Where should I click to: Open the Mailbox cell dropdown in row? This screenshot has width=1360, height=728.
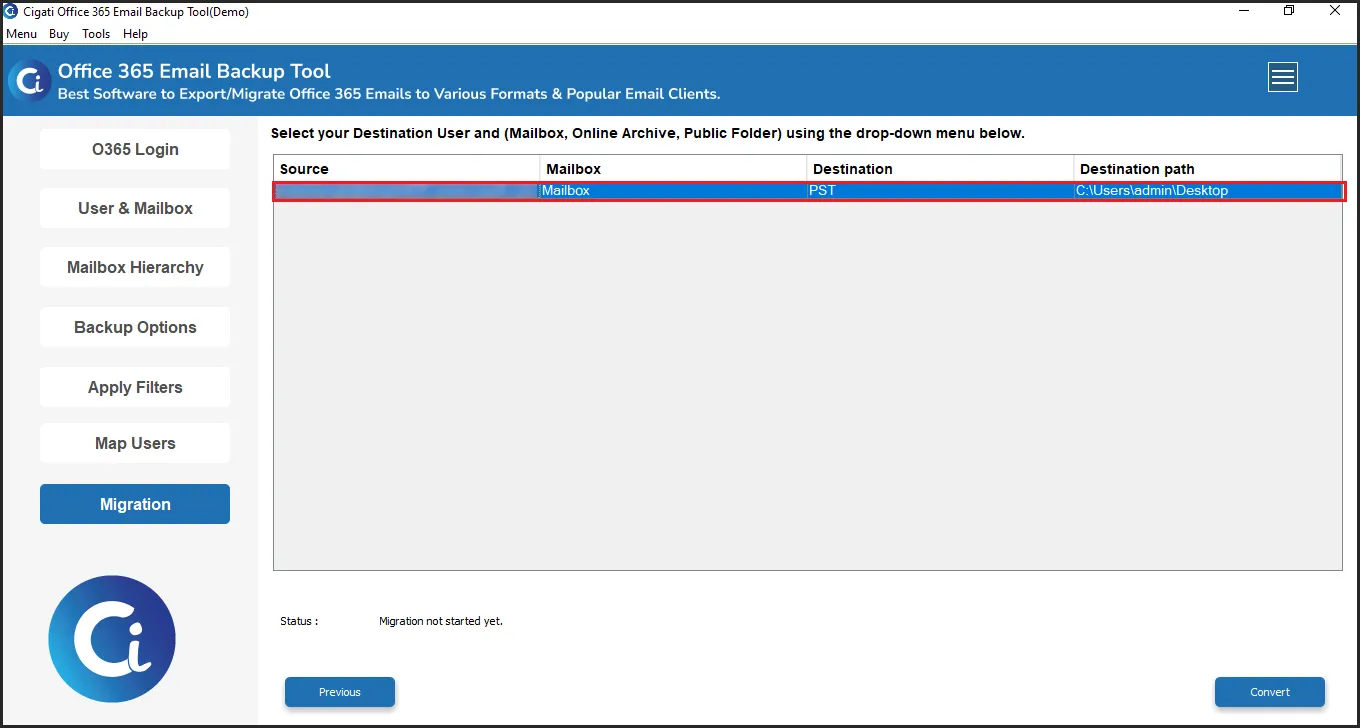(673, 190)
